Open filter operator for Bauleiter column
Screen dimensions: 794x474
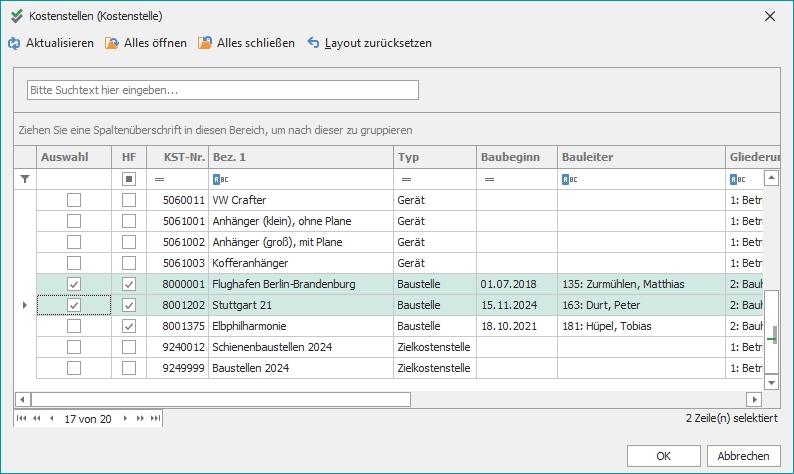[x=568, y=179]
